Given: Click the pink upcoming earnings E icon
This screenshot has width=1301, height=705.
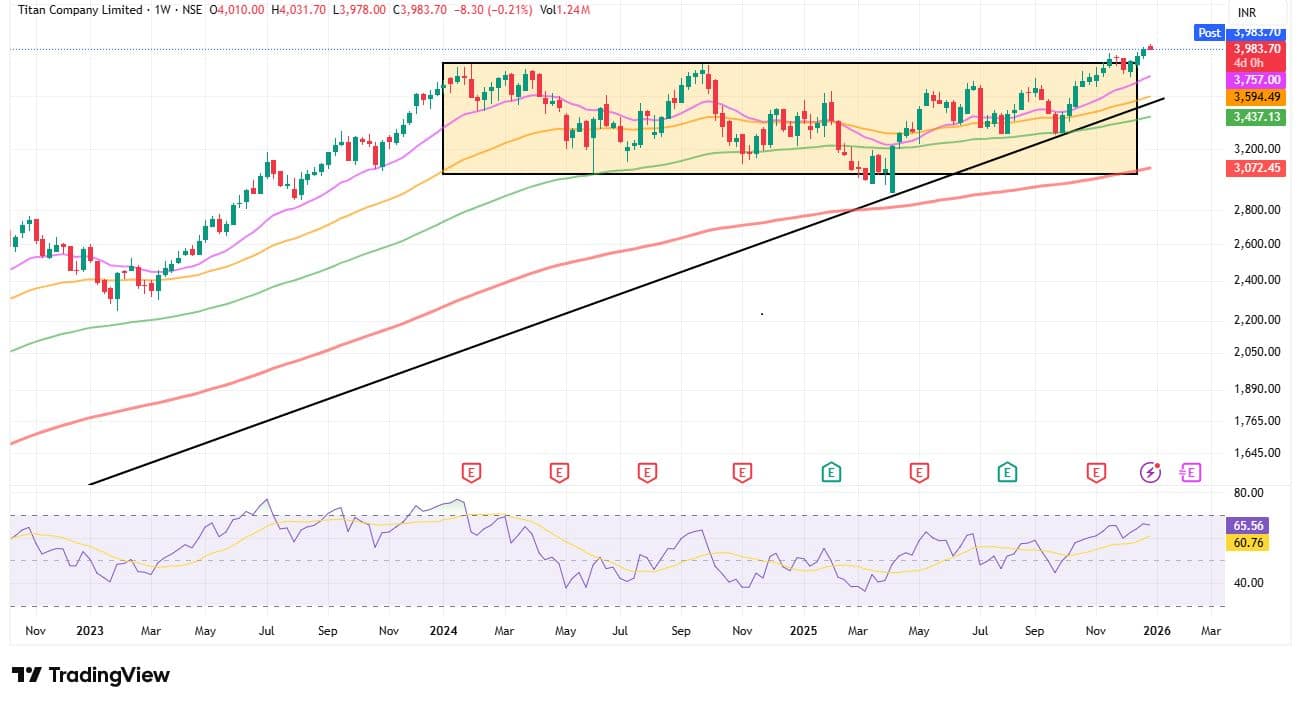Looking at the screenshot, I should coord(1190,472).
